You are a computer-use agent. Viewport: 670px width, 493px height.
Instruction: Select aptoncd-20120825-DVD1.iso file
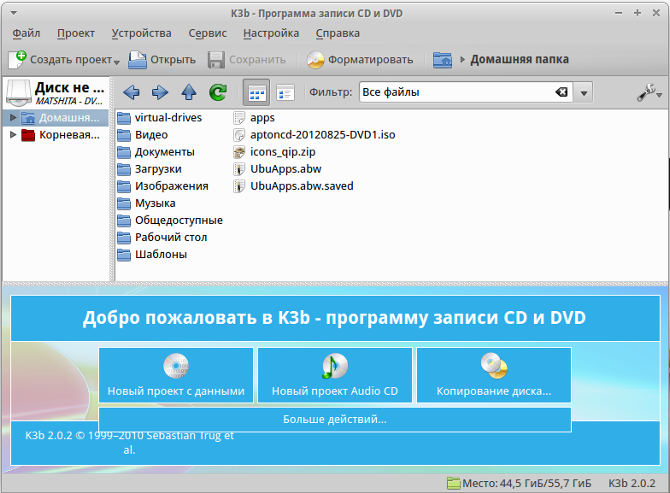coord(314,135)
